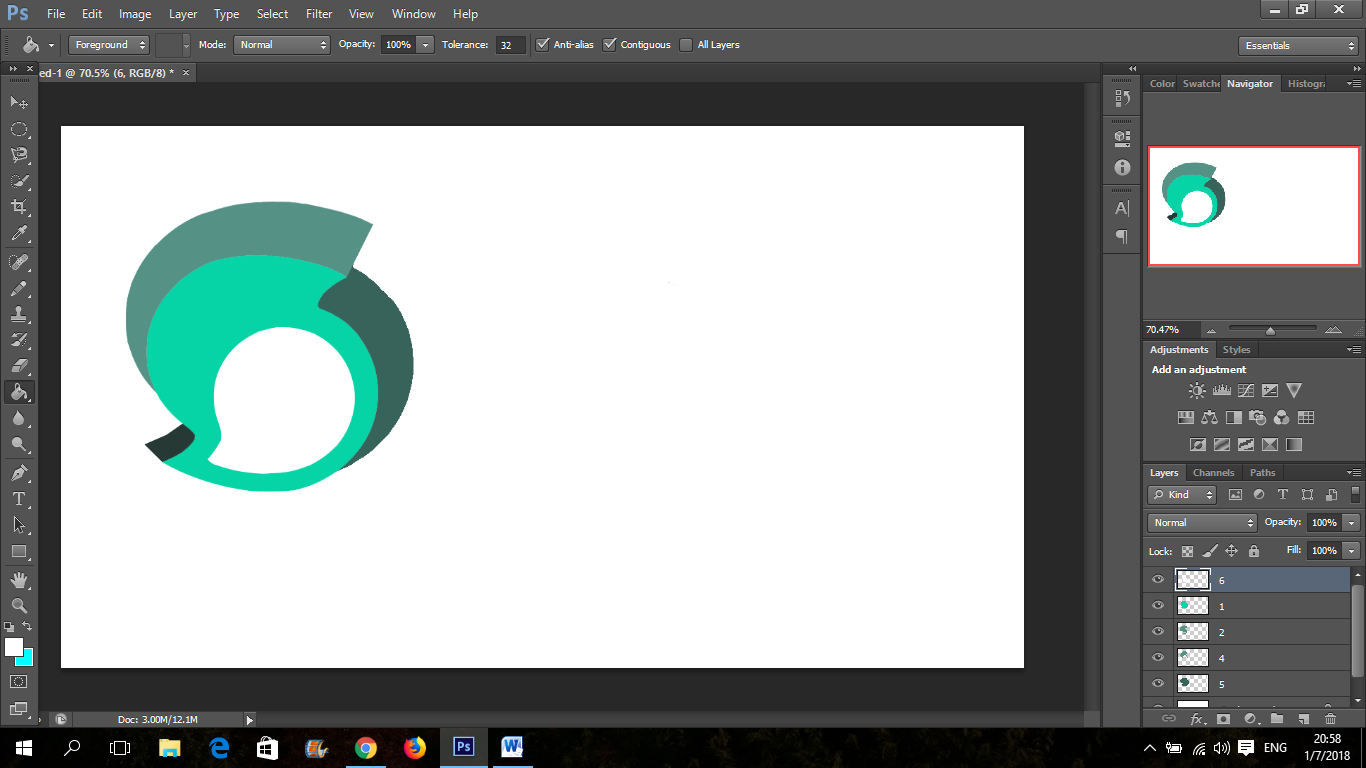Click the foreground color swatch
The height and width of the screenshot is (768, 1366).
click(13, 647)
